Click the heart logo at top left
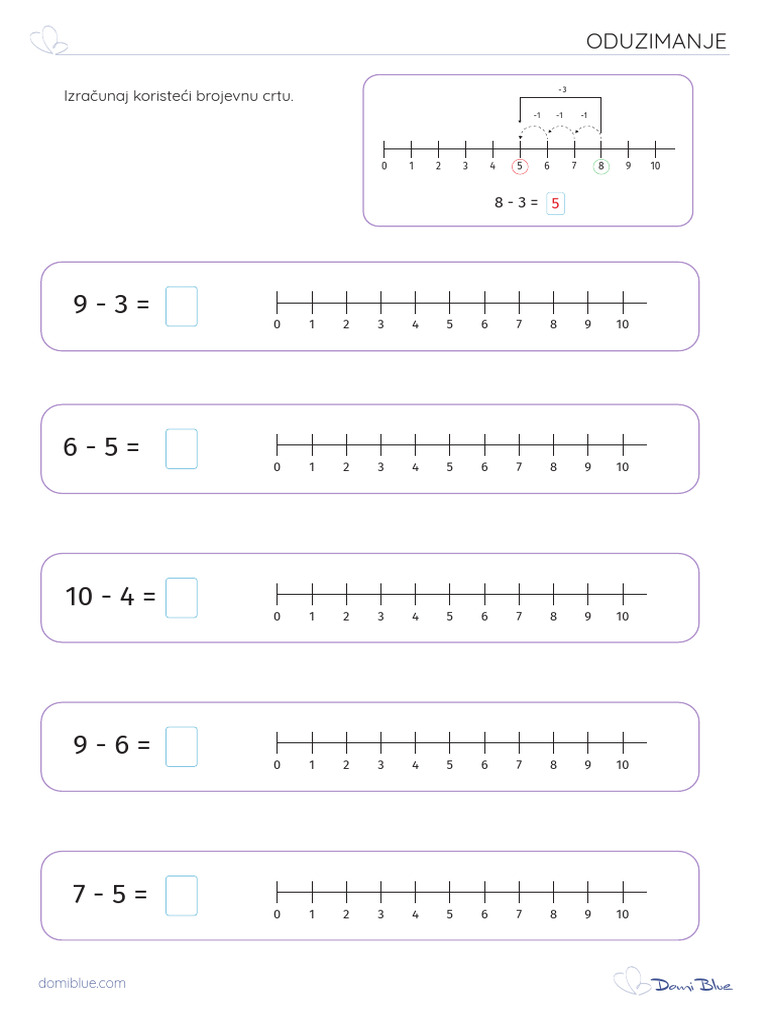The height and width of the screenshot is (1024, 768). 49,40
